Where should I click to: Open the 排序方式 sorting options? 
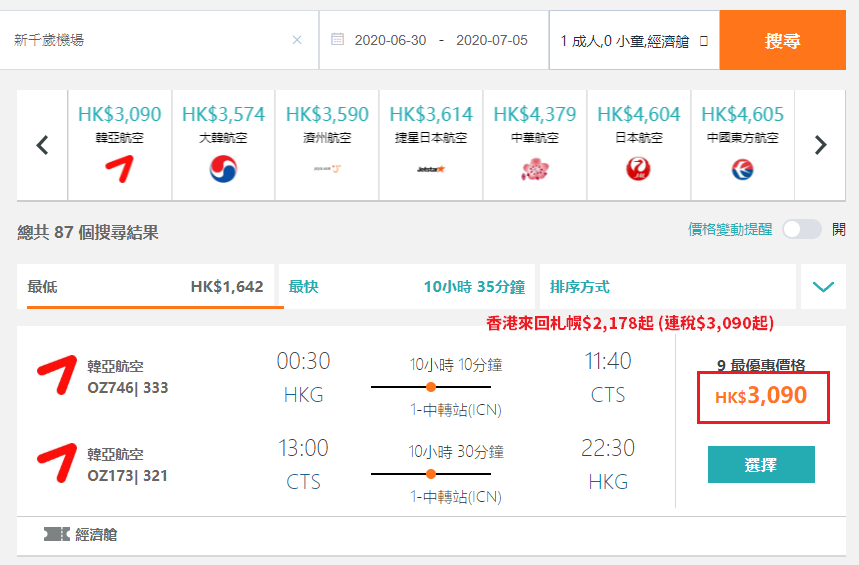click(667, 287)
